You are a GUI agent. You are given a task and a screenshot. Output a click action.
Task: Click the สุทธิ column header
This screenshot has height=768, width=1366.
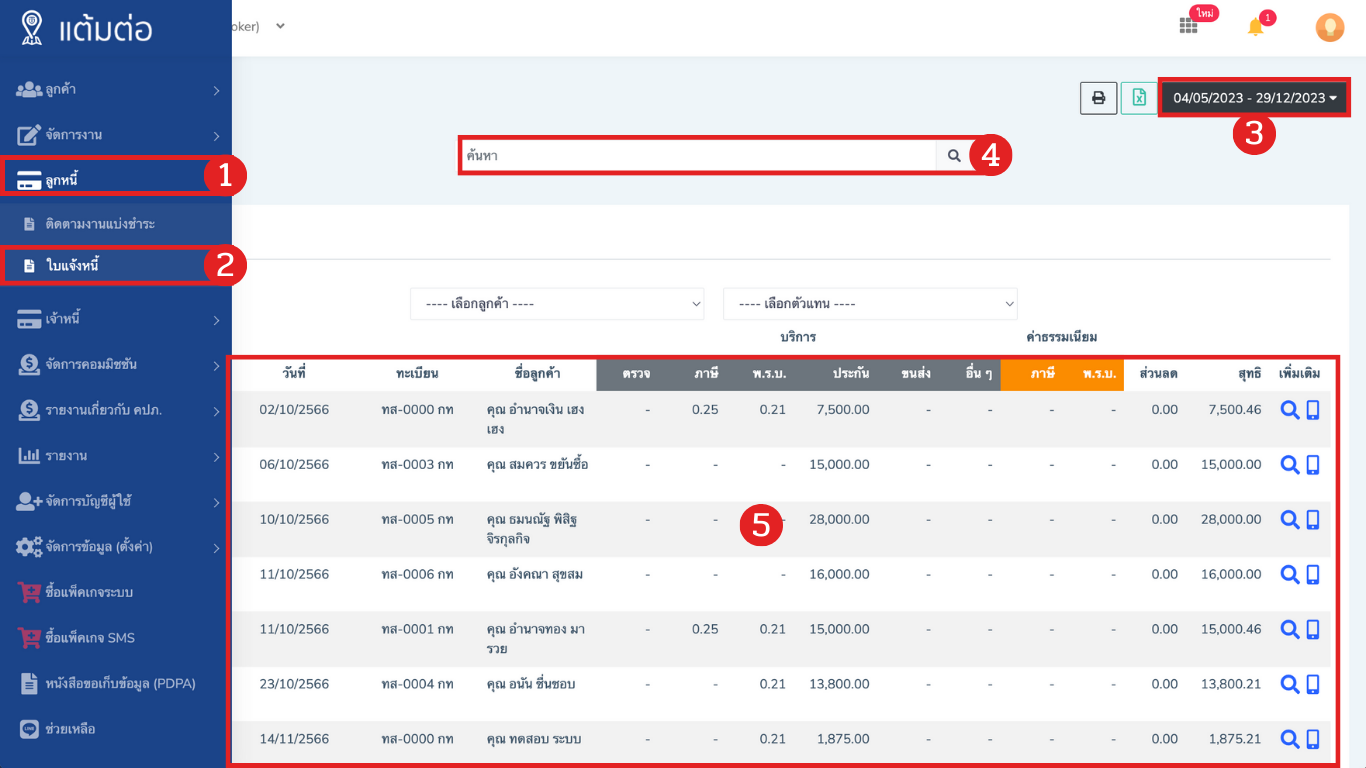pos(1250,374)
